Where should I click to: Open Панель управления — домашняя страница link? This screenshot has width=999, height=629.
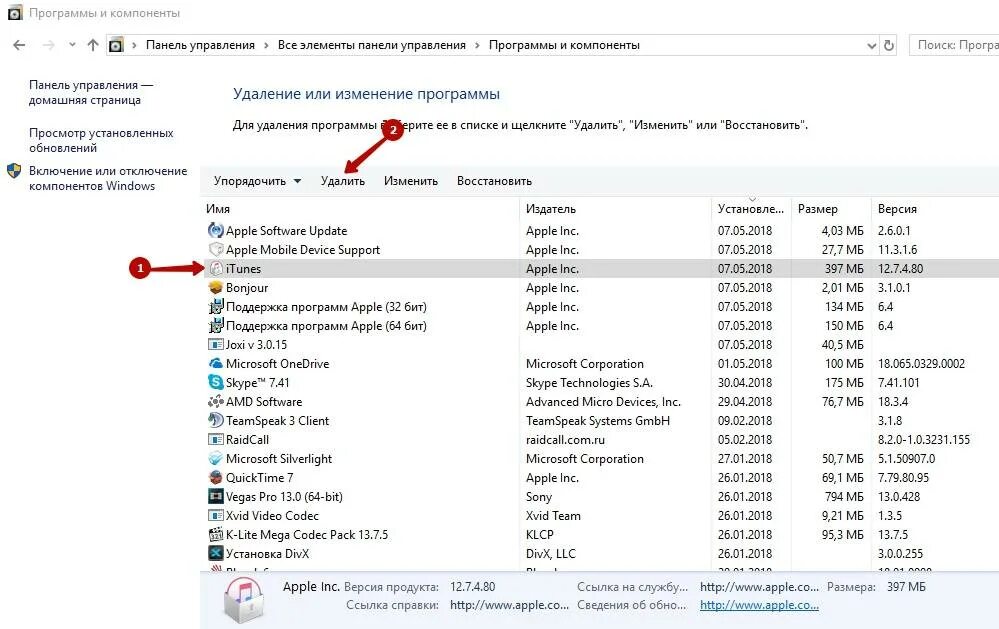point(91,92)
